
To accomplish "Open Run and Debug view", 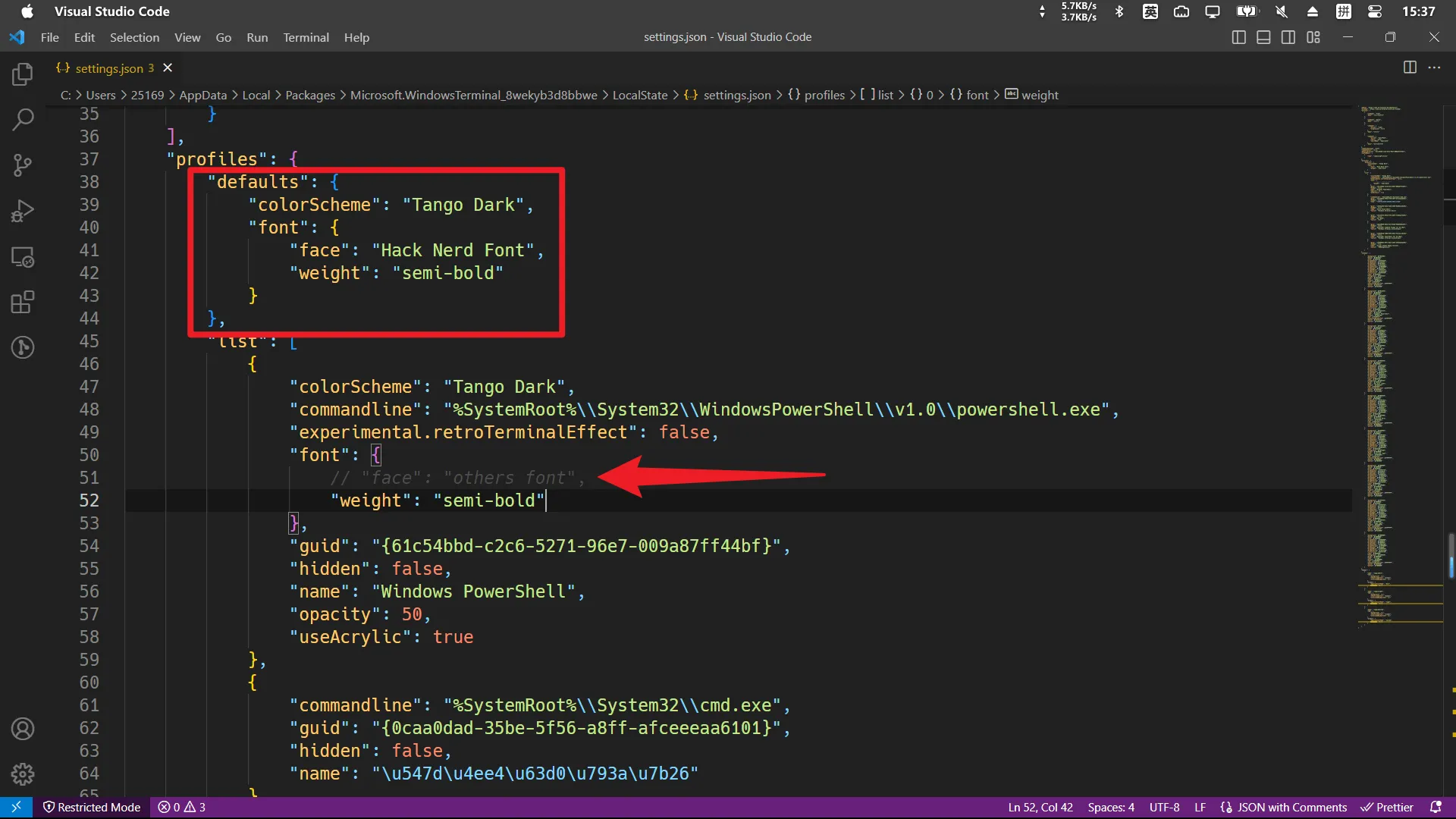I will [x=23, y=211].
